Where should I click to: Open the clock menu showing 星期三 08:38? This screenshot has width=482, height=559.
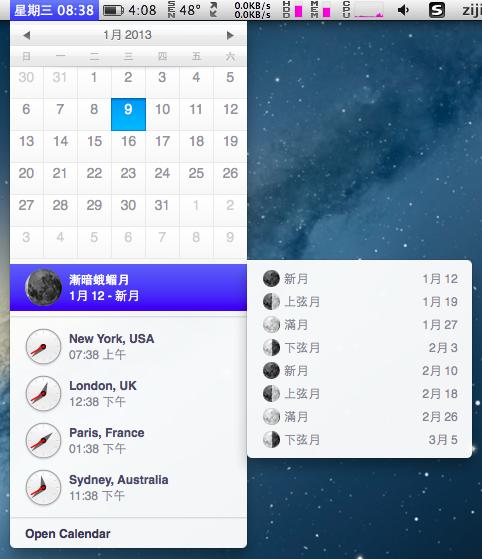click(54, 10)
